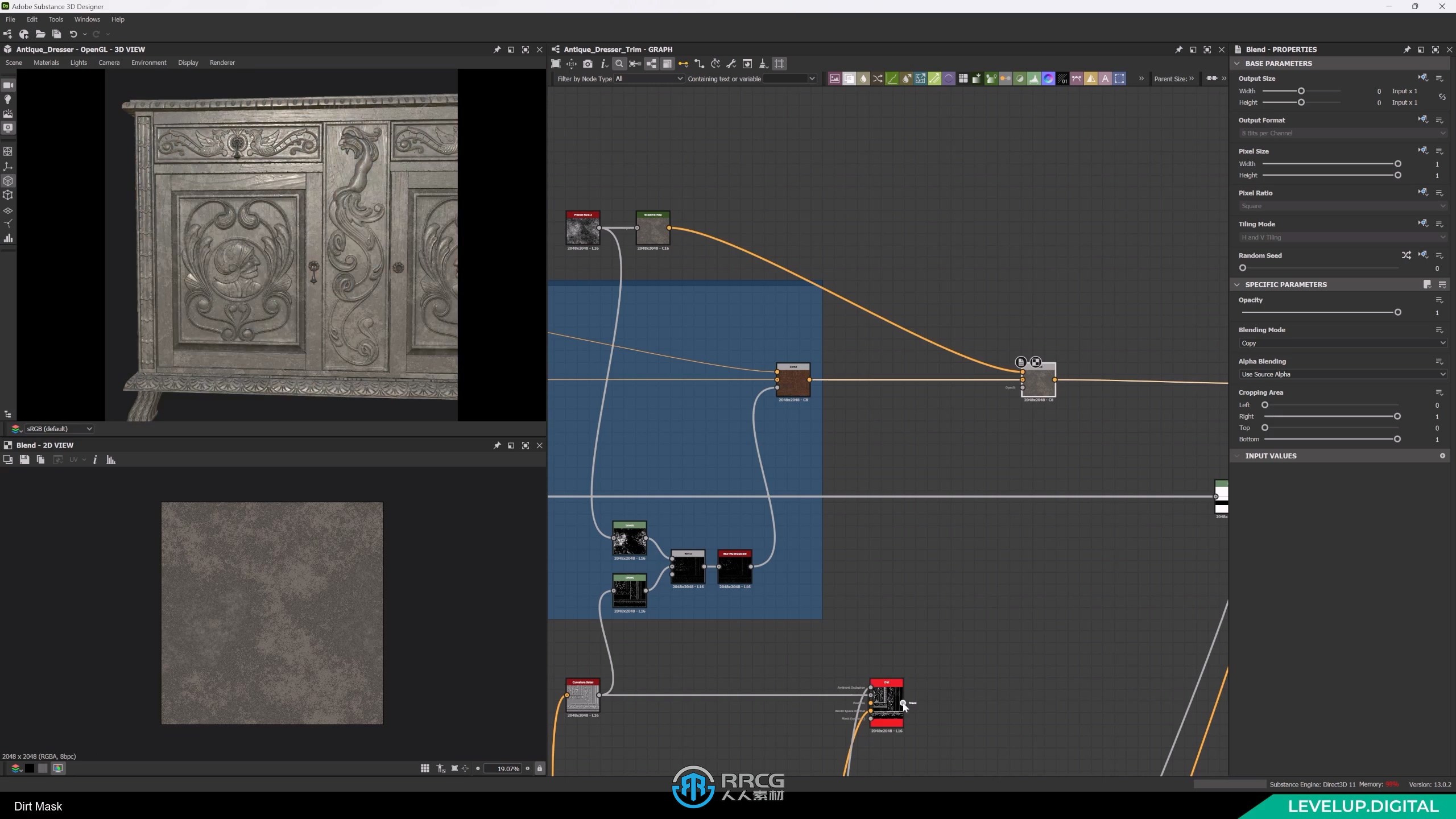Toggle the color display monitor icon in 2D view
Image resolution: width=1456 pixels, height=819 pixels.
pos(58,768)
